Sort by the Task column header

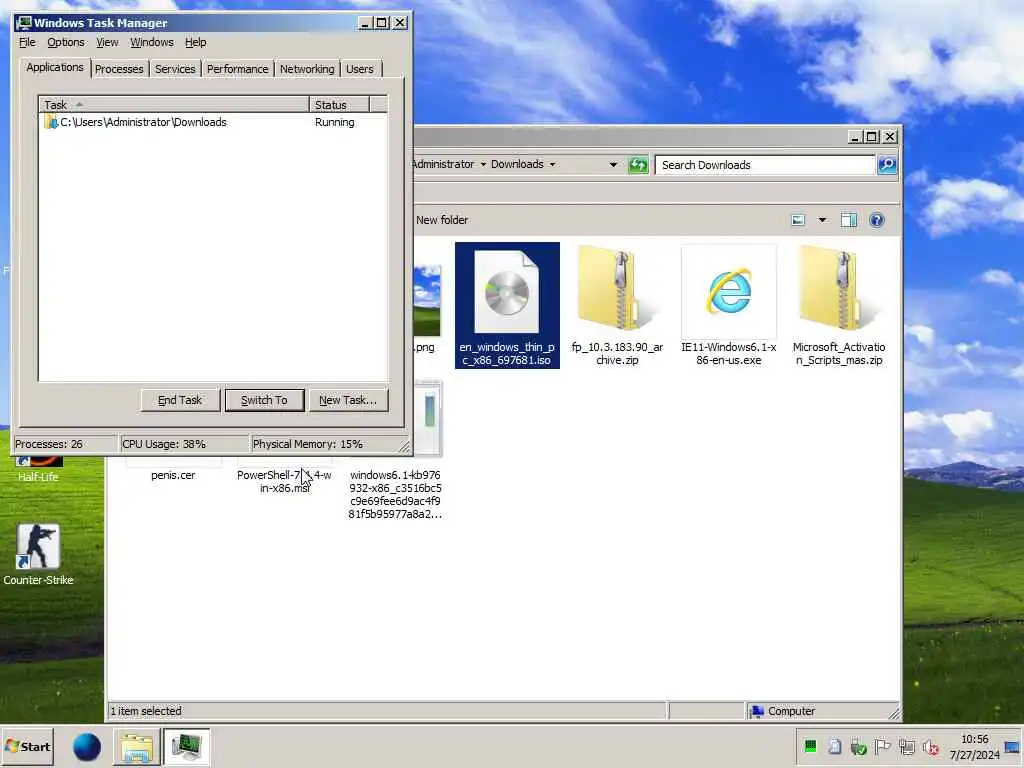coord(174,104)
